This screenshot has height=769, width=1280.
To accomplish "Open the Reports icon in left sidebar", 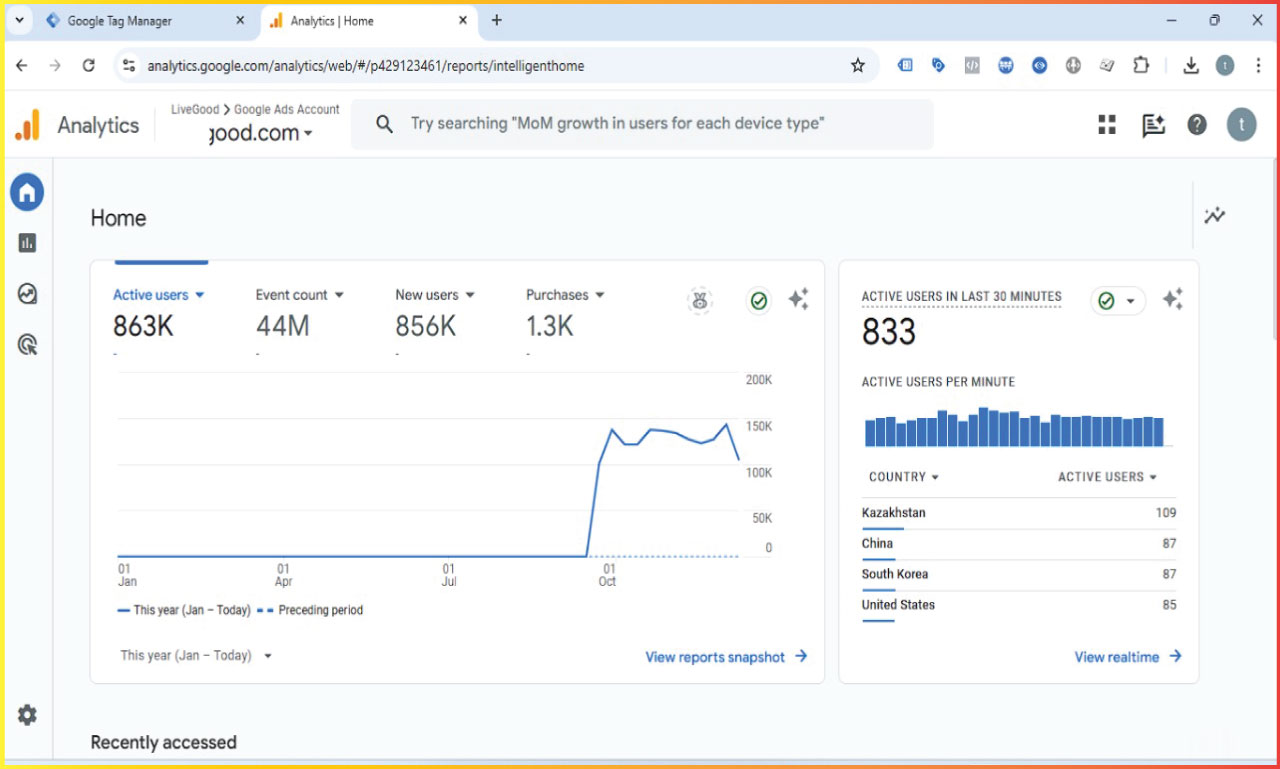I will pyautogui.click(x=27, y=242).
